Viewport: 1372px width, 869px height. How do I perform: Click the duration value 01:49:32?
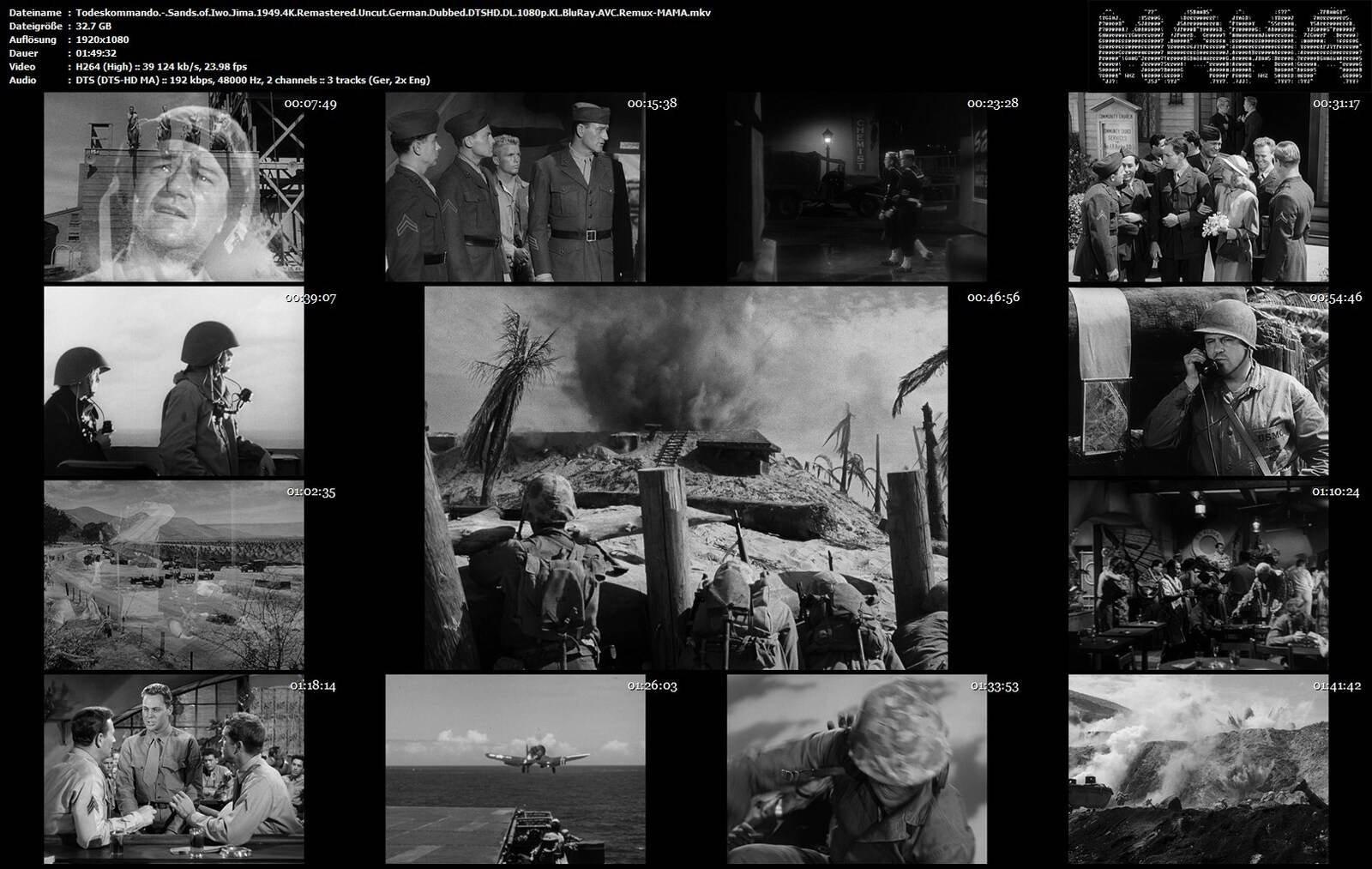[96, 53]
